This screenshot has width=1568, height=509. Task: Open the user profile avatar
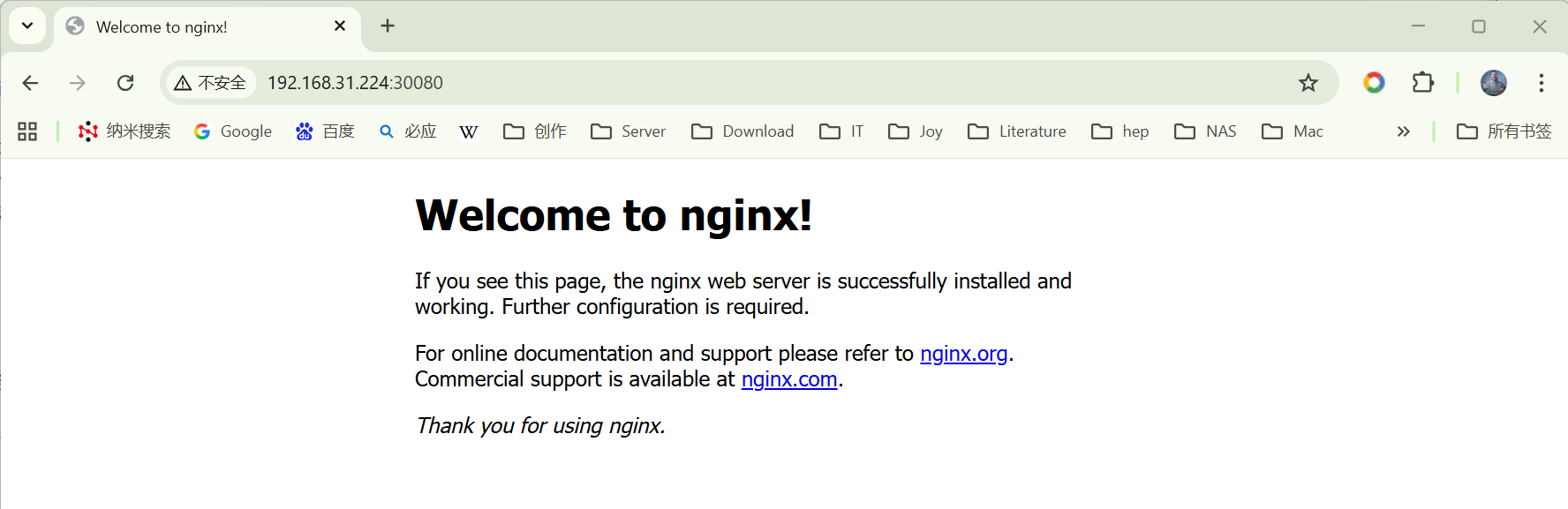pyautogui.click(x=1493, y=83)
